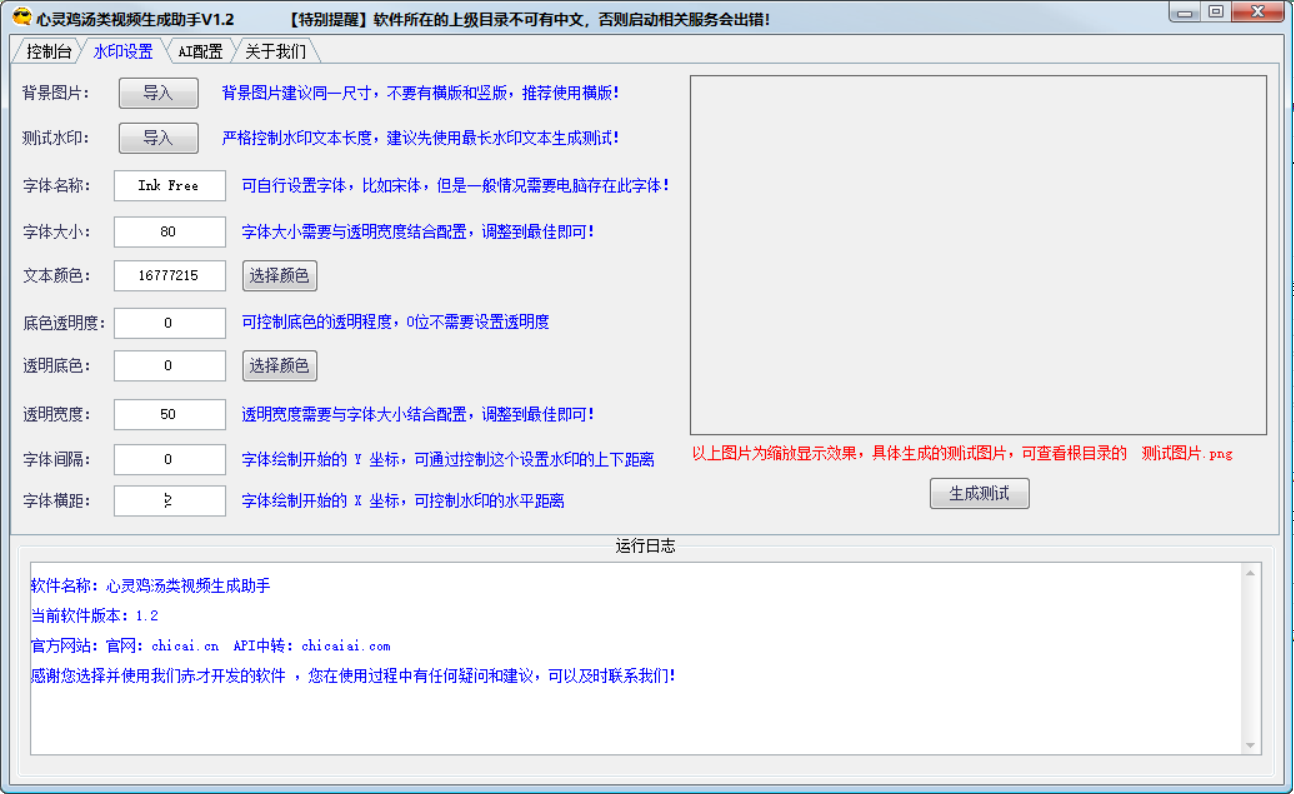Click the 文本颜色 field showing 16777215

pyautogui.click(x=170, y=276)
